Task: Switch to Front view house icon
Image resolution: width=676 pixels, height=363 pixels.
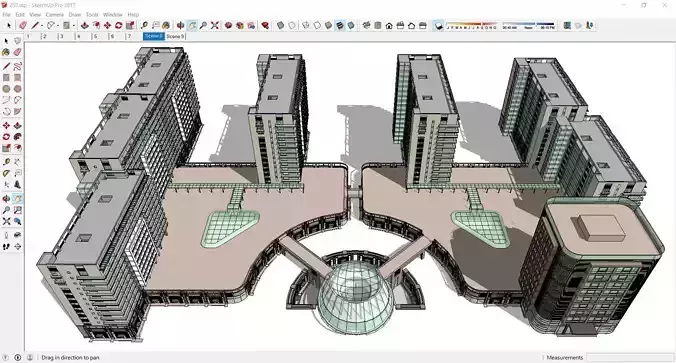Action: 389,26
